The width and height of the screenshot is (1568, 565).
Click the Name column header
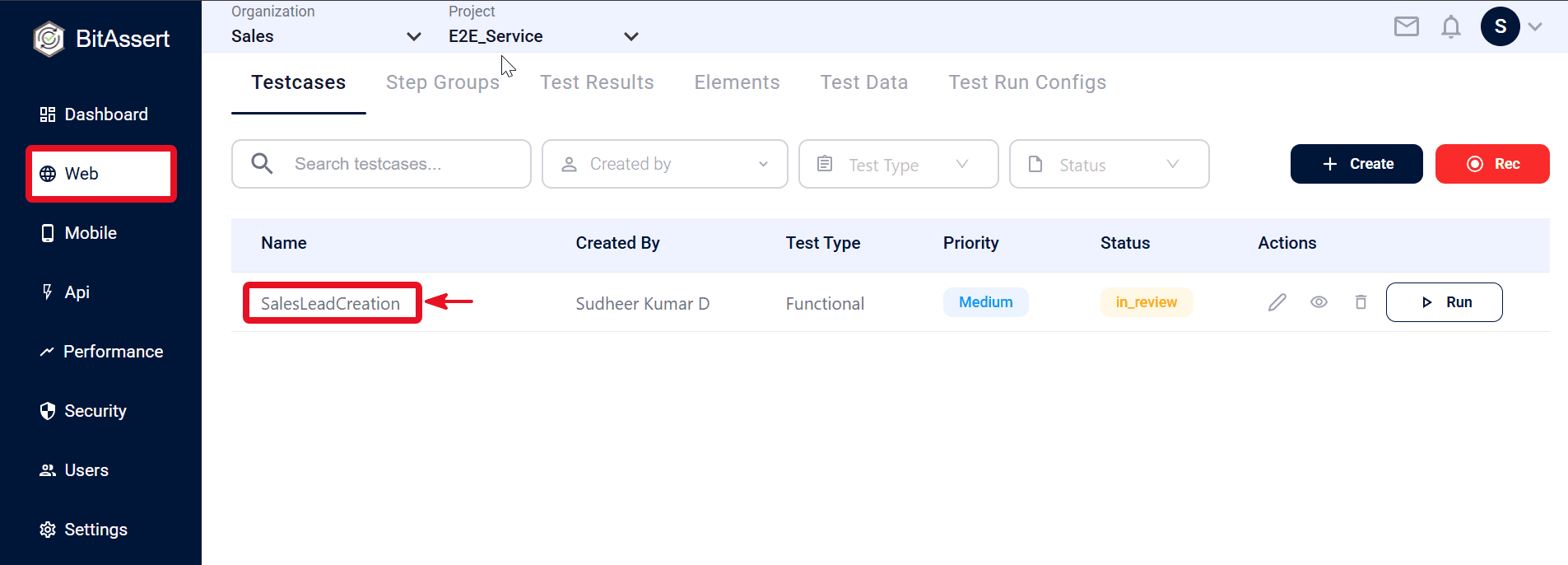284,243
